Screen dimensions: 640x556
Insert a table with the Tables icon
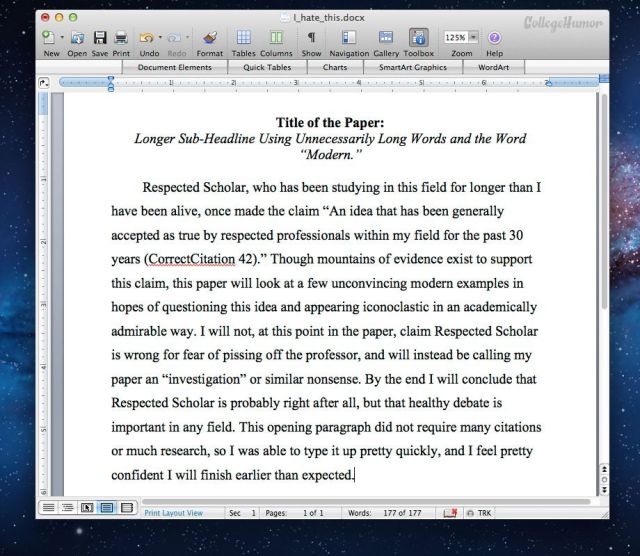click(x=244, y=38)
